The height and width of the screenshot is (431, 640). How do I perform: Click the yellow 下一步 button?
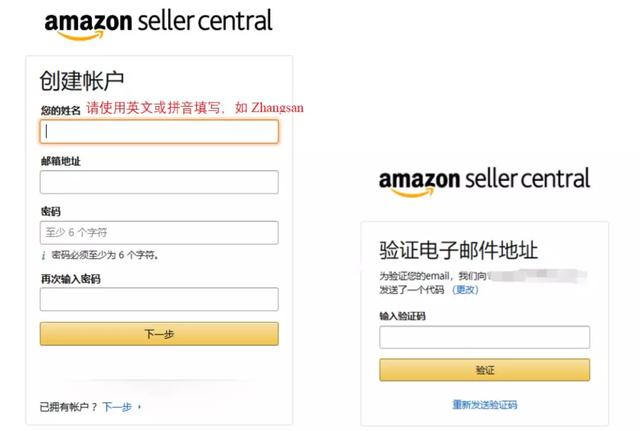point(159,334)
